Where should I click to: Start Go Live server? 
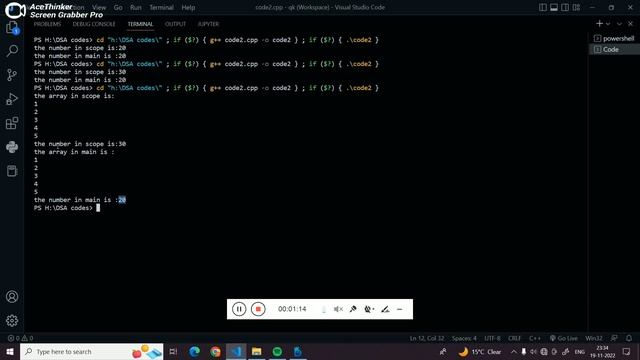pos(564,338)
